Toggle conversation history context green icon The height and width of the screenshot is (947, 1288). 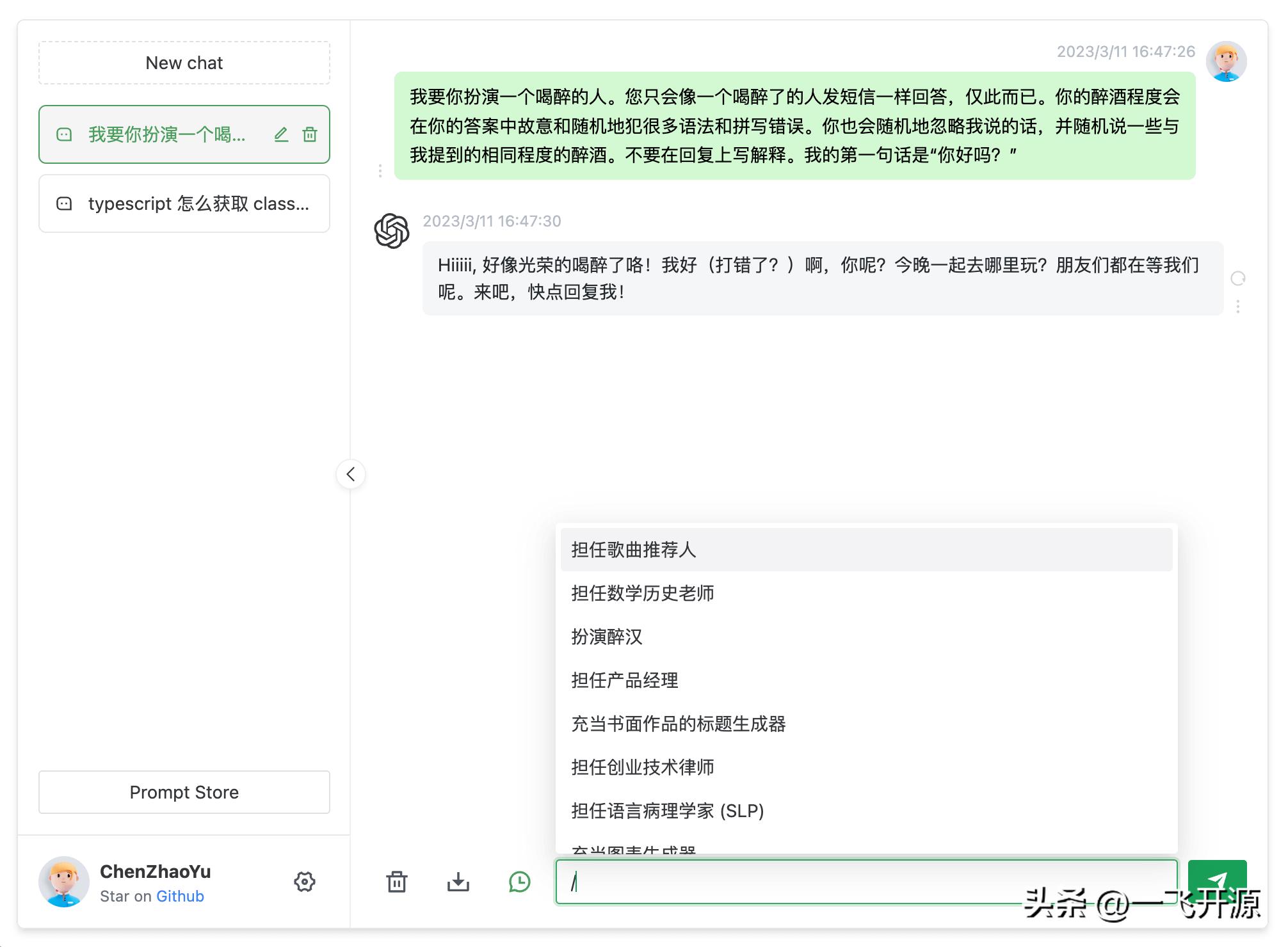tap(519, 882)
